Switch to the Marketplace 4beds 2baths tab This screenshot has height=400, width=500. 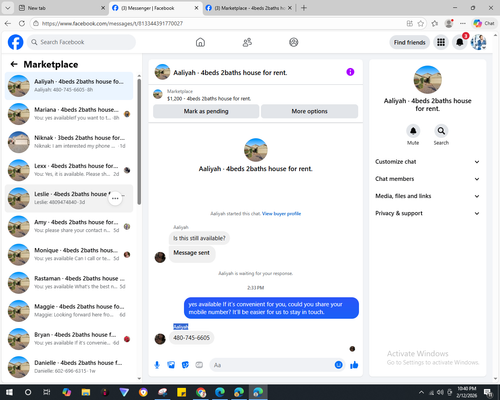click(x=248, y=8)
